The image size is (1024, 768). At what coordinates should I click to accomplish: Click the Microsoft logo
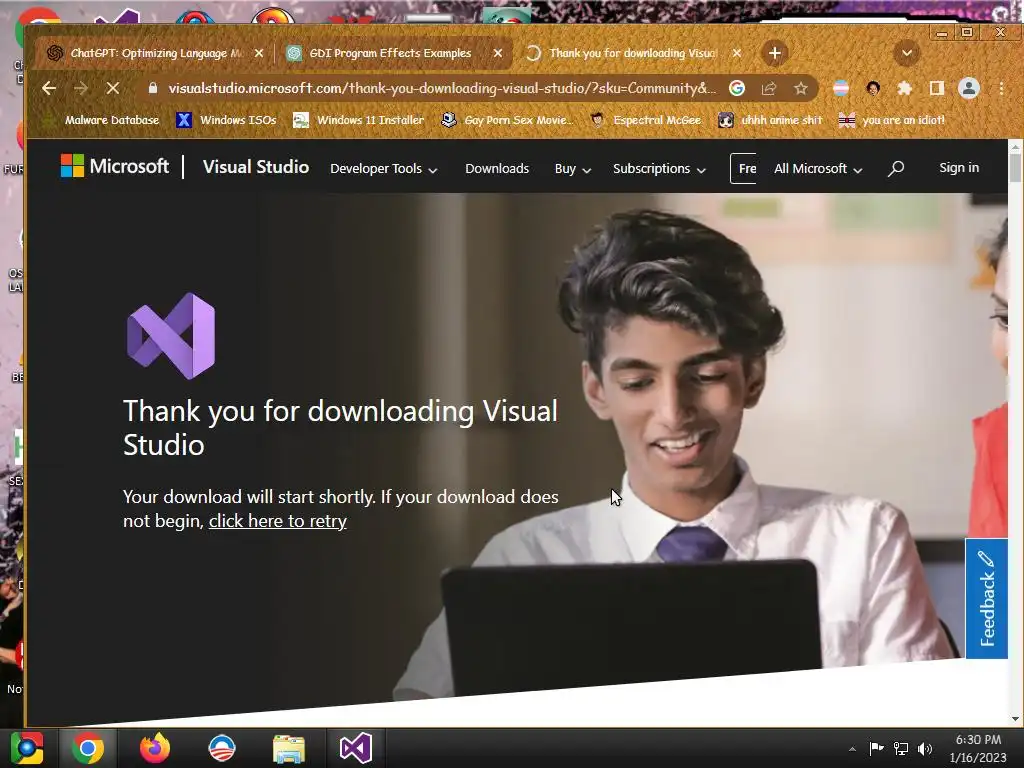click(115, 167)
